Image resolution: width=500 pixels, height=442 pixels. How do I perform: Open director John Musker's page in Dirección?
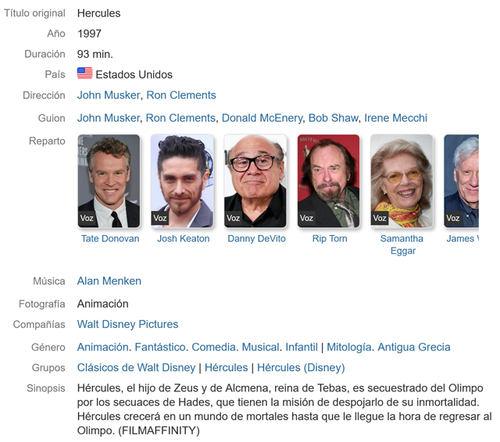point(109,95)
